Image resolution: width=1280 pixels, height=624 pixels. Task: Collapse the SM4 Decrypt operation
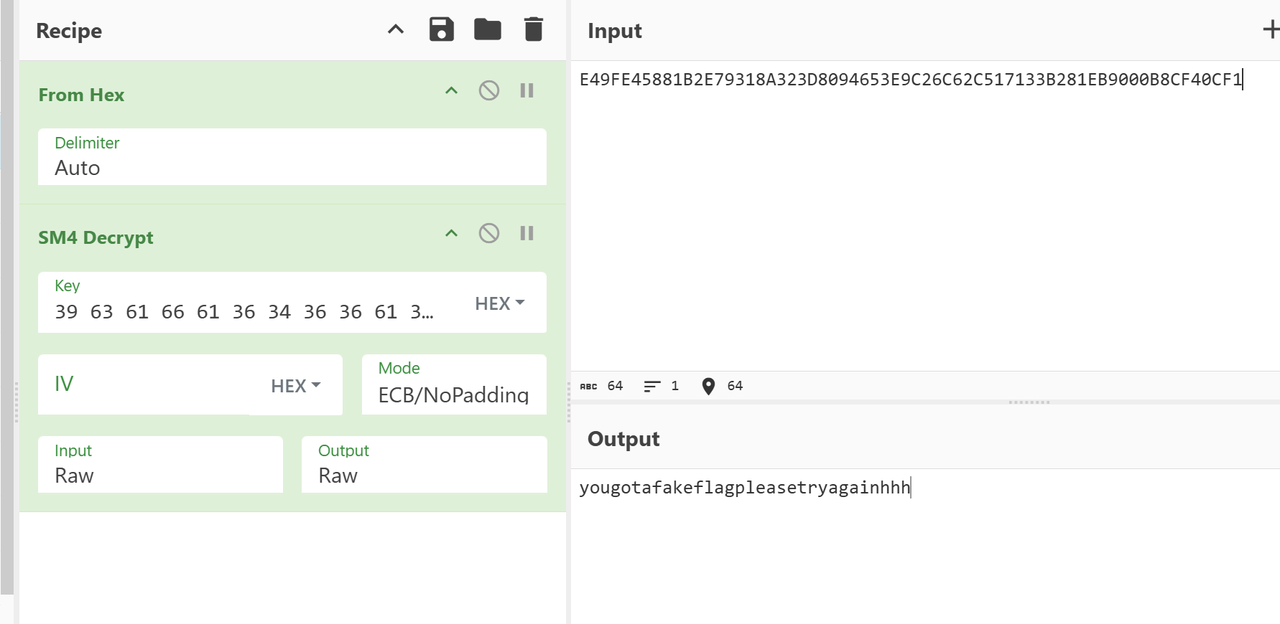451,234
